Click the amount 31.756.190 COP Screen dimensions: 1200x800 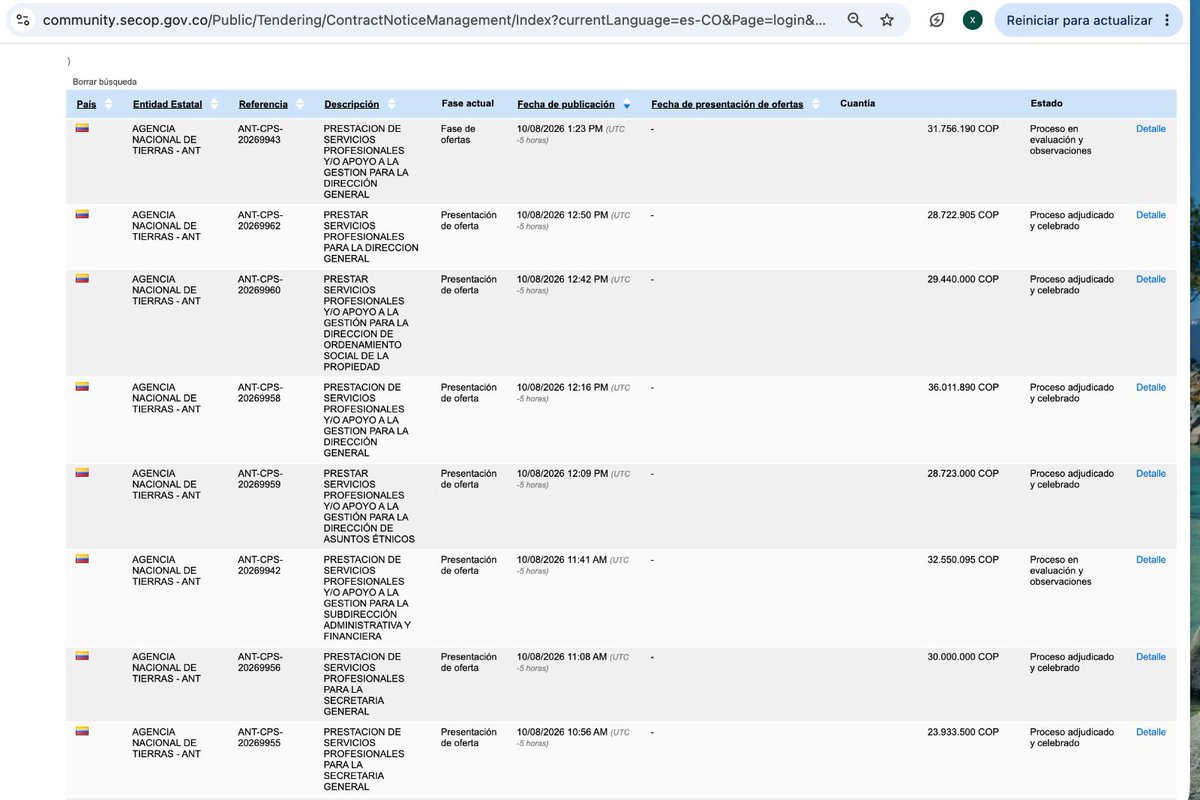point(963,128)
